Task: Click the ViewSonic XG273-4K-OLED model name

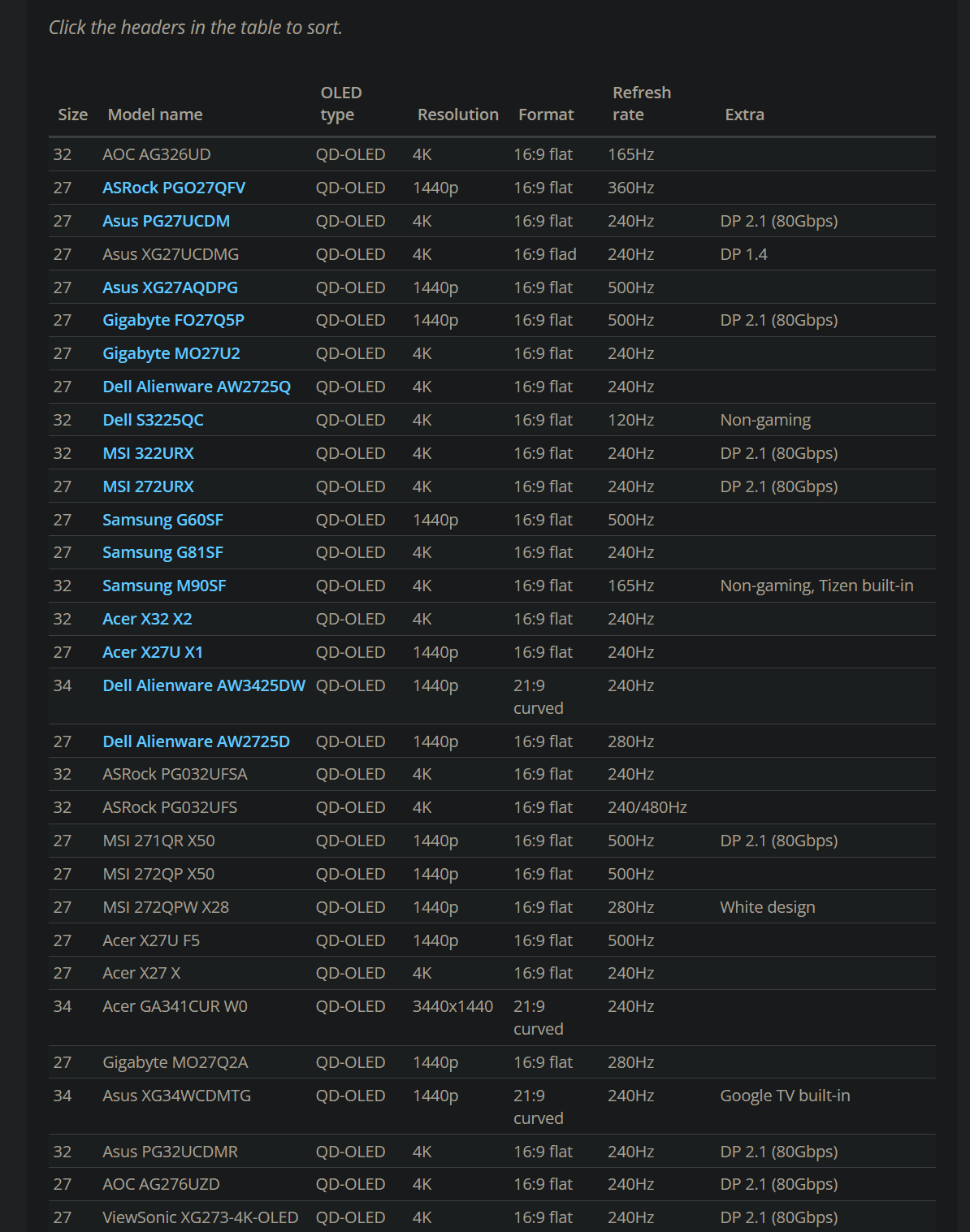Action: [201, 1217]
